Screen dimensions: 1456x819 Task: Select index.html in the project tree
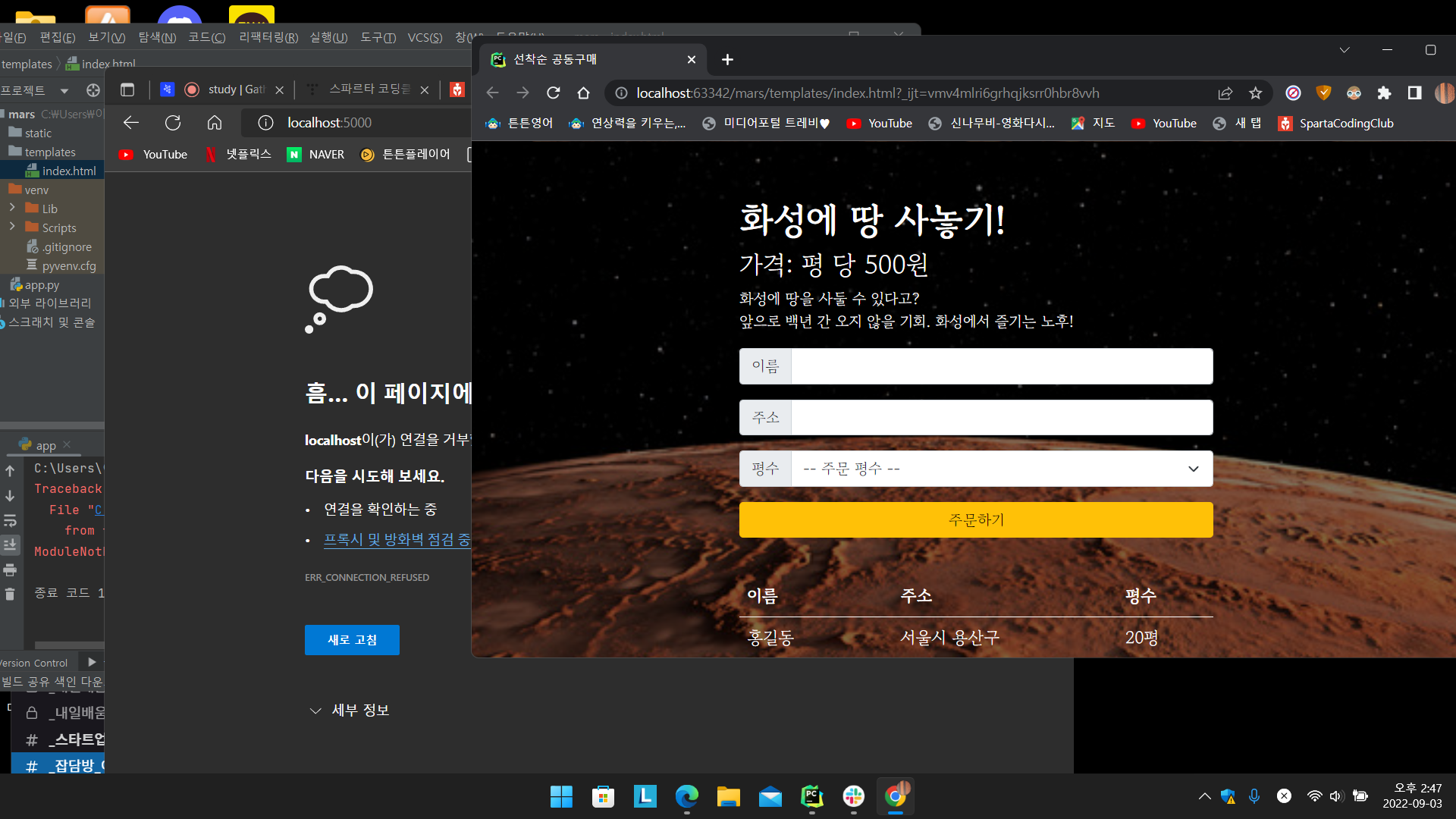click(x=61, y=171)
